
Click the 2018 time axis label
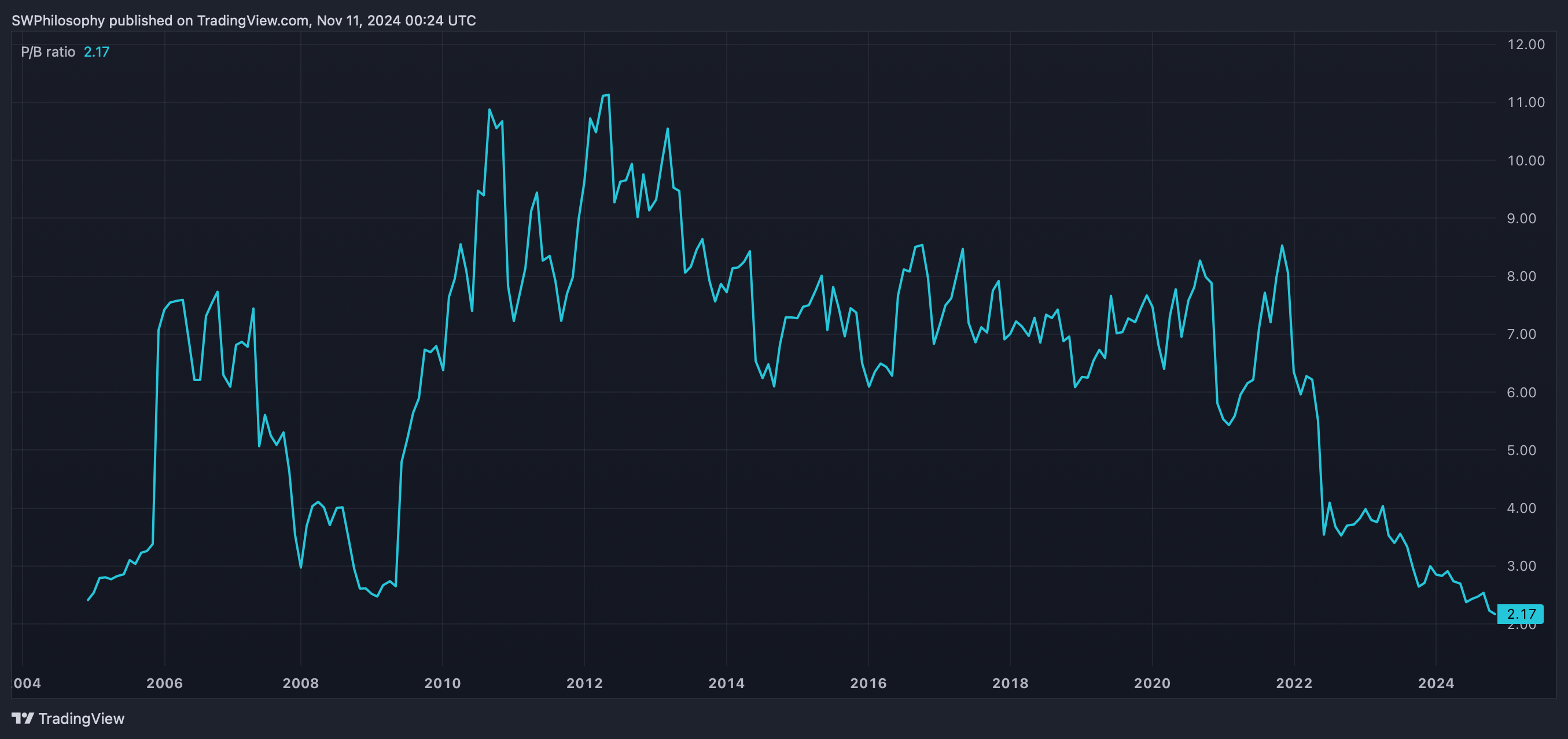tap(1010, 683)
